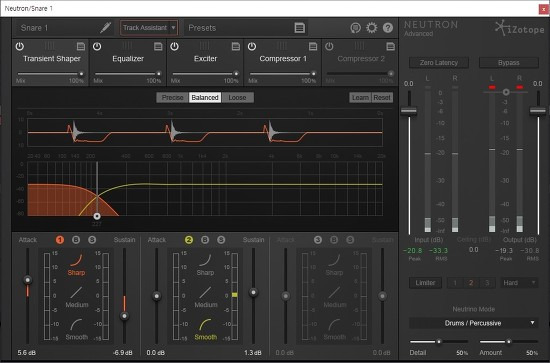Select limiter mode 2
Viewport: 550px width, 363px height.
(x=471, y=283)
